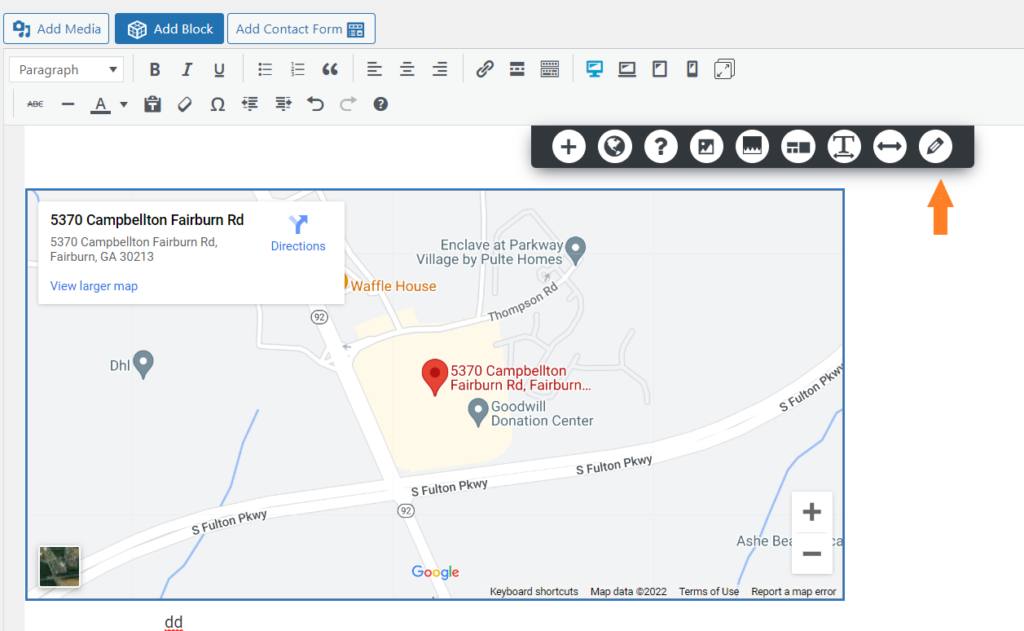This screenshot has width=1024, height=631.
Task: Zoom out on the map
Action: (x=812, y=554)
